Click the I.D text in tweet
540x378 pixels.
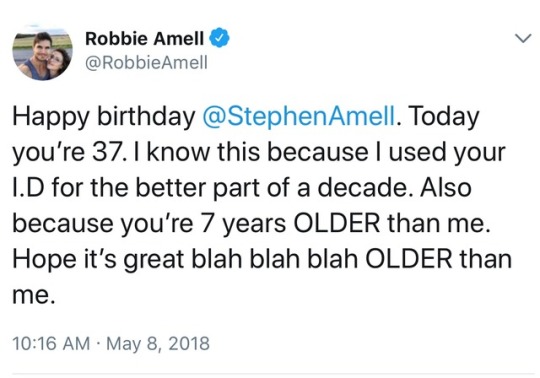[x=29, y=188]
